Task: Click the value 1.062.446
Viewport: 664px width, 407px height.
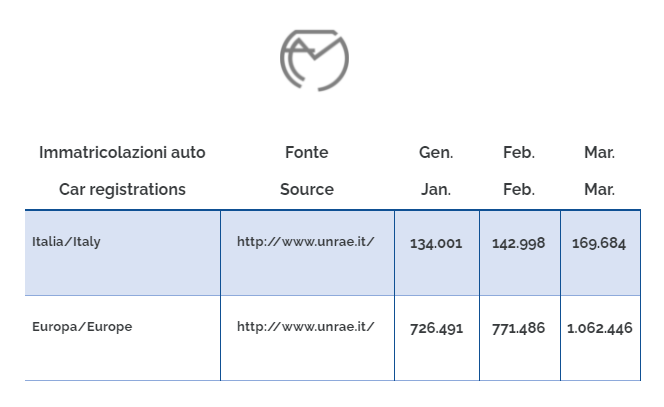Action: 600,329
